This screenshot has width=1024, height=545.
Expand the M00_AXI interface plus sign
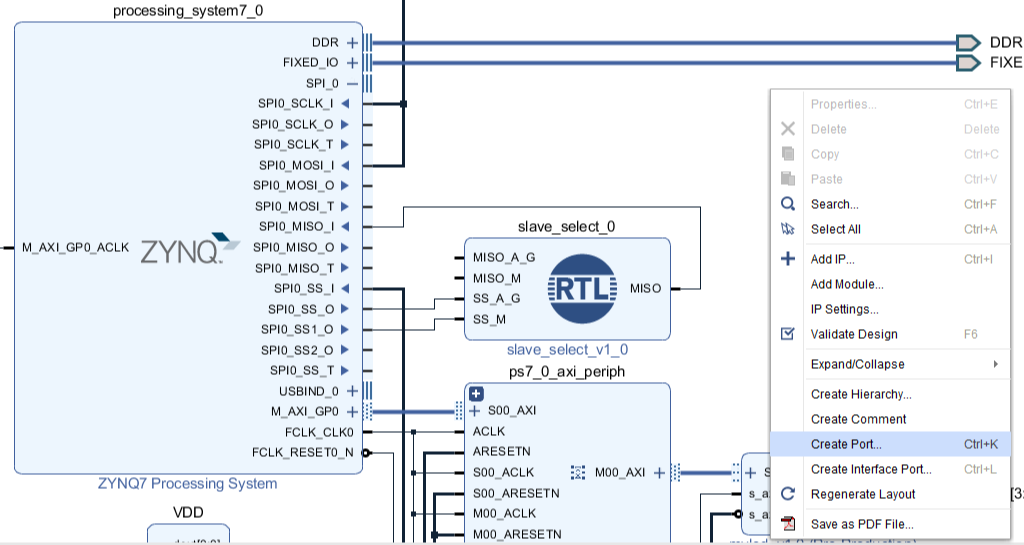[x=660, y=473]
